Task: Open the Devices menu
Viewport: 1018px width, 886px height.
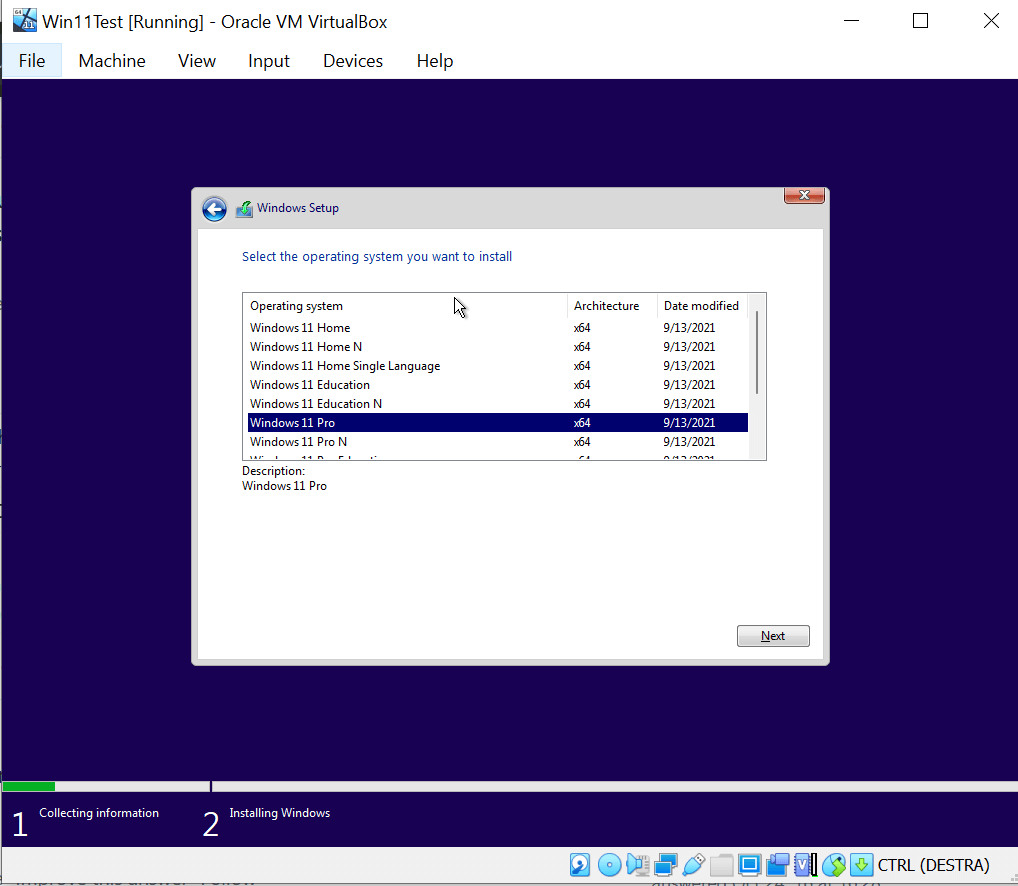Action: pyautogui.click(x=353, y=61)
